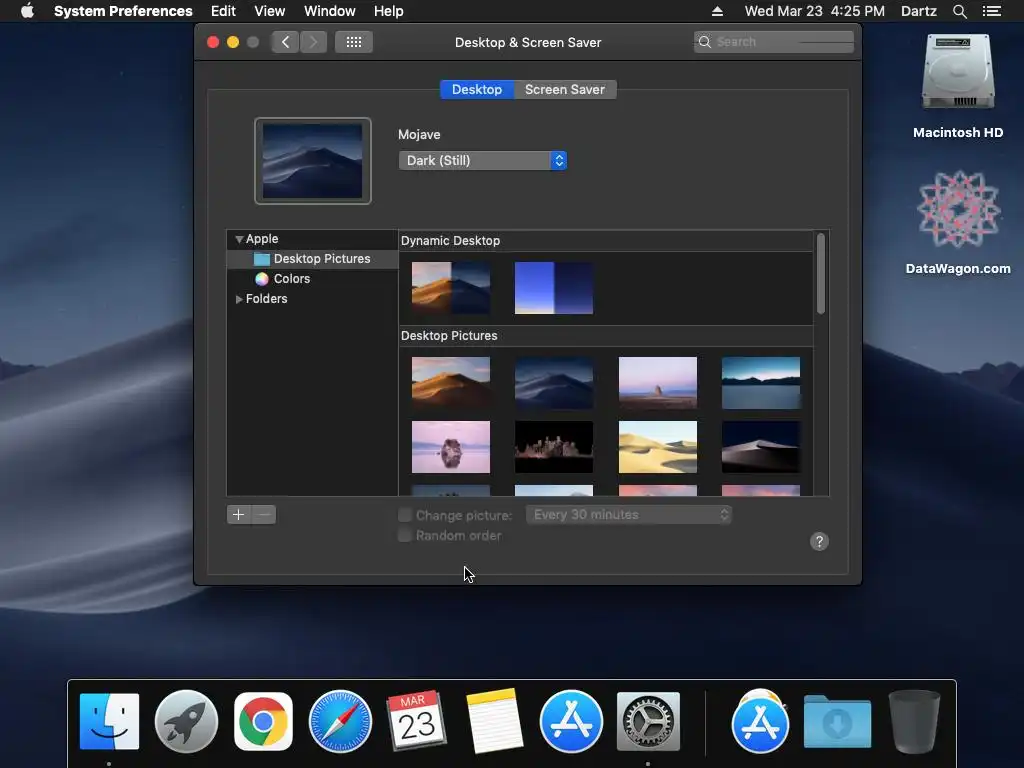
Task: Open Notes from the Dock
Action: coord(494,722)
